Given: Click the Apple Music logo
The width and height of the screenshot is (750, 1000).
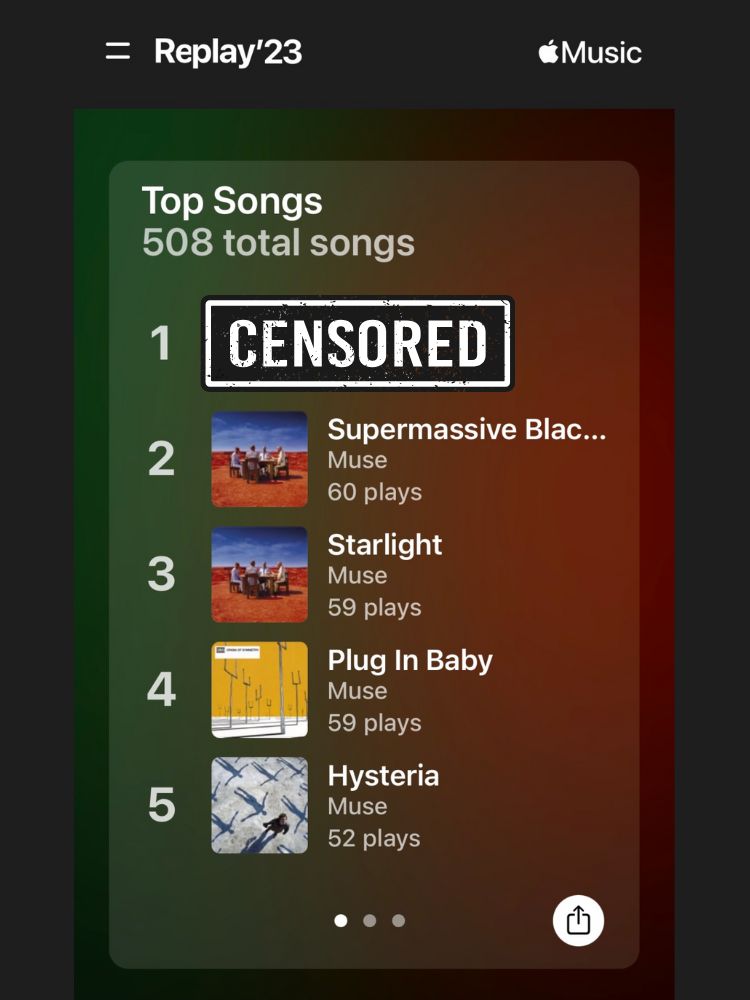Looking at the screenshot, I should pyautogui.click(x=590, y=52).
